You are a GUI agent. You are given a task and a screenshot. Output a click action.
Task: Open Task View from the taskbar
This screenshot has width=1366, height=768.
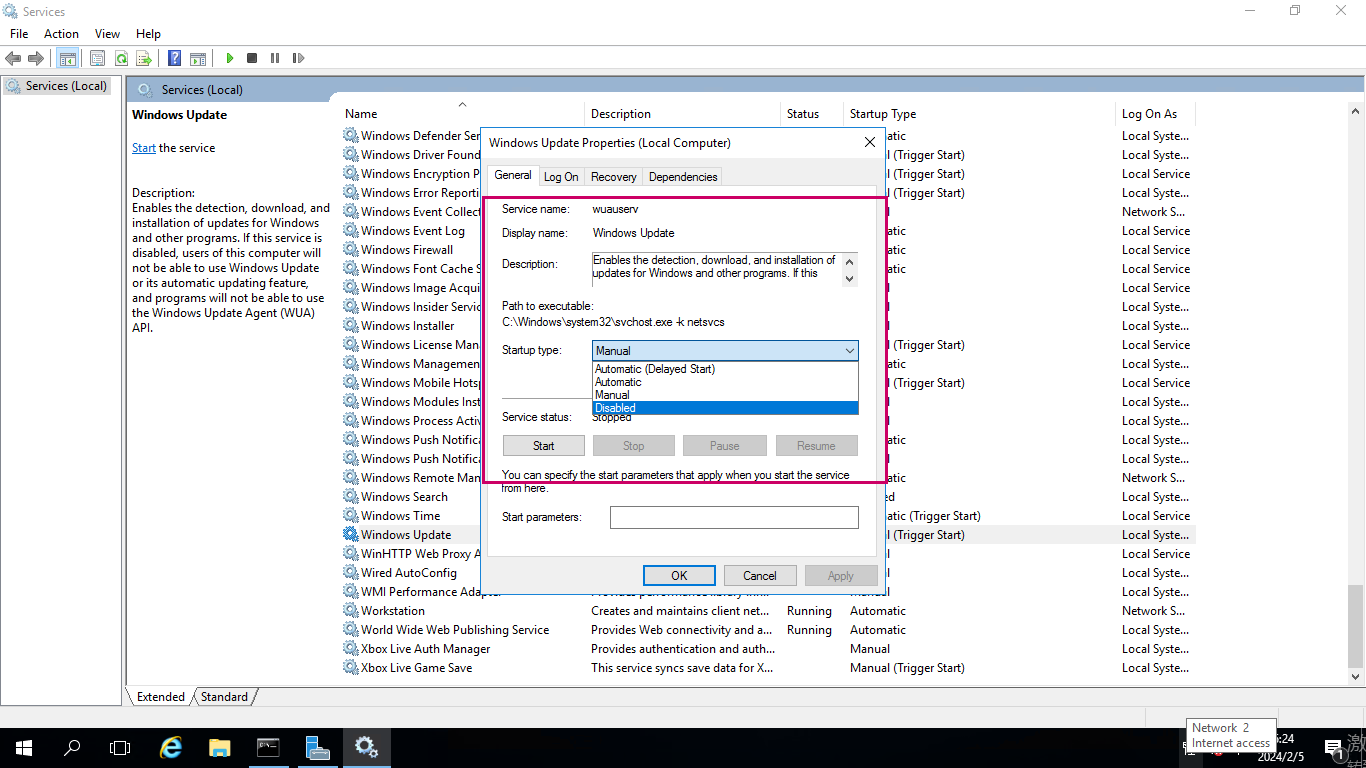(x=120, y=747)
